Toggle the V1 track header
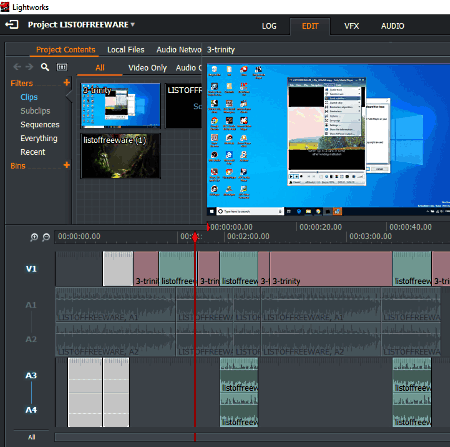The height and width of the screenshot is (447, 450). tap(31, 269)
